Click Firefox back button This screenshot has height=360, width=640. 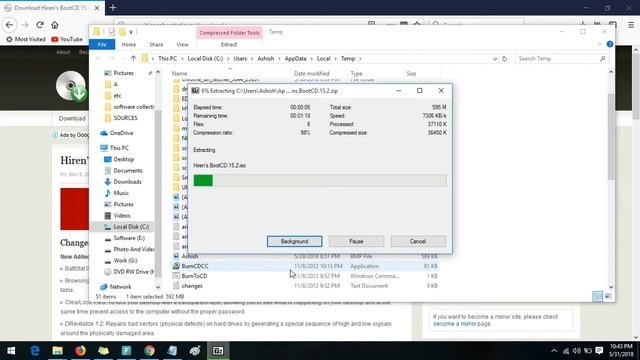tap(9, 25)
